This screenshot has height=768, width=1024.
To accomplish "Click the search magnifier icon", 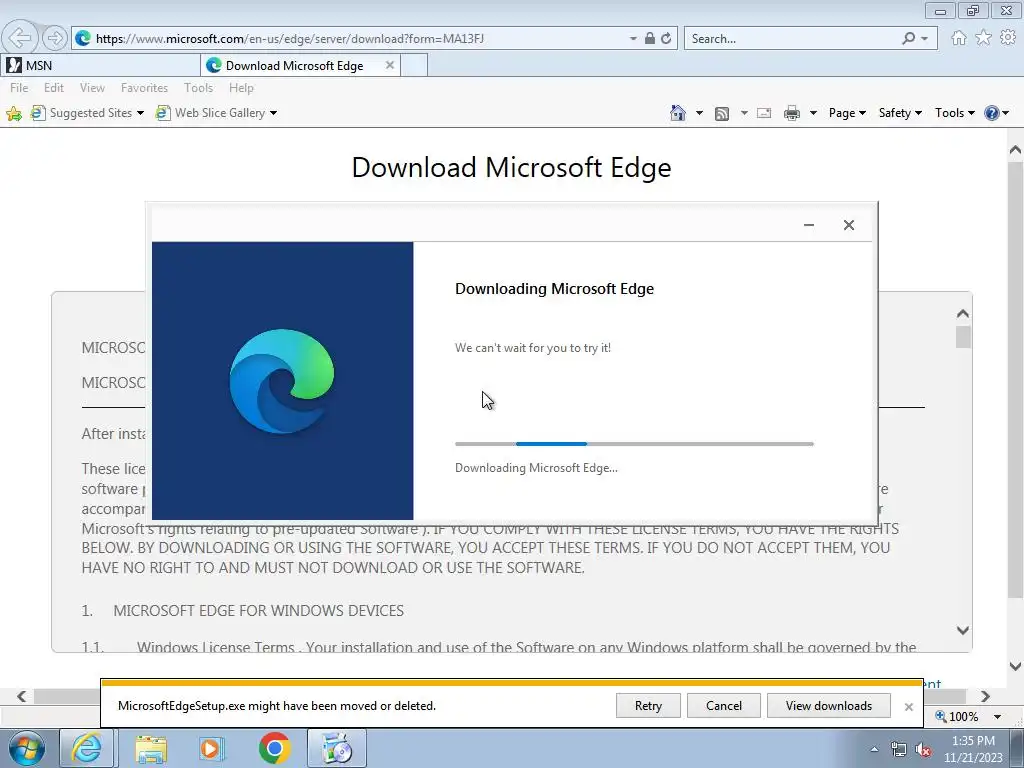I will click(x=908, y=39).
